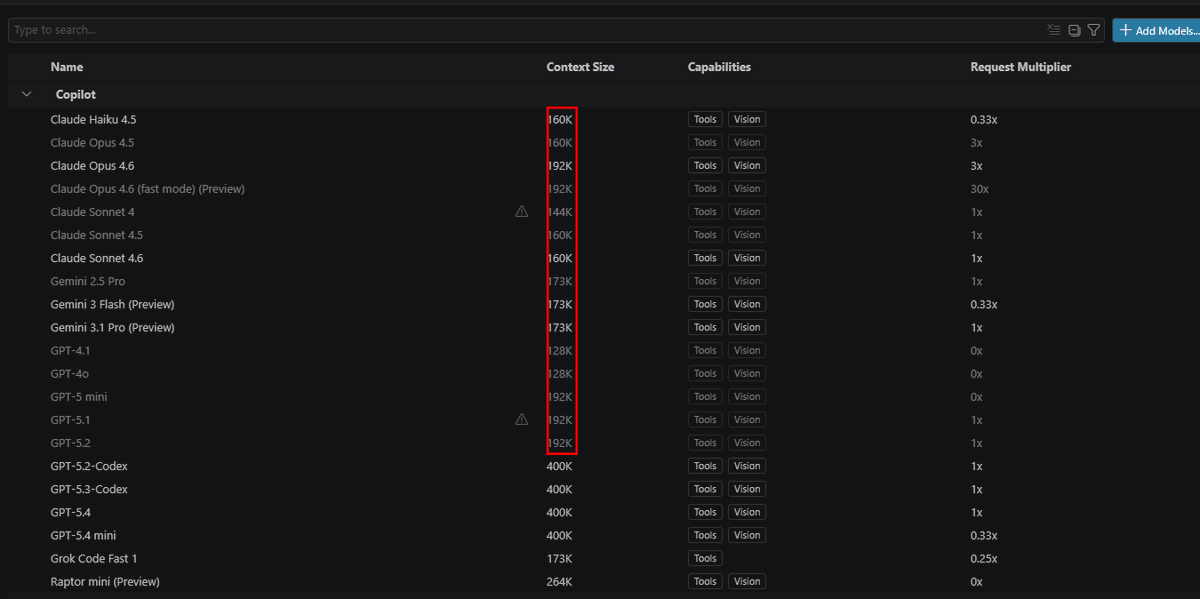Select the GPT-5.3-Codex model

coord(89,489)
